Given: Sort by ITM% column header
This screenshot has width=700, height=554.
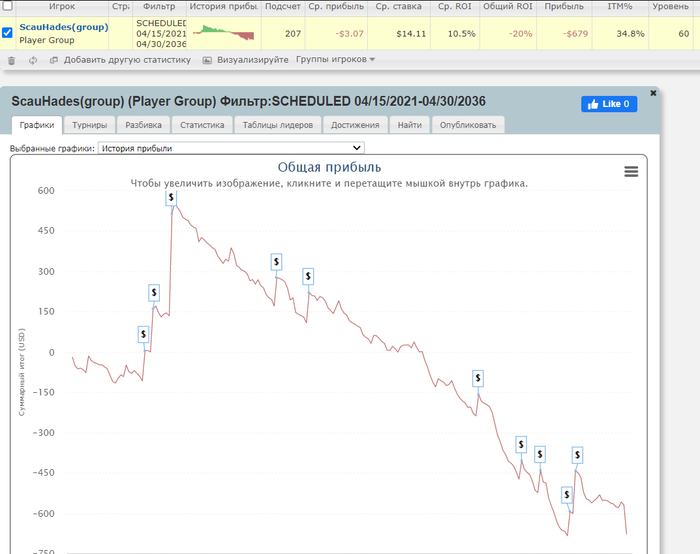Looking at the screenshot, I should click(620, 6).
